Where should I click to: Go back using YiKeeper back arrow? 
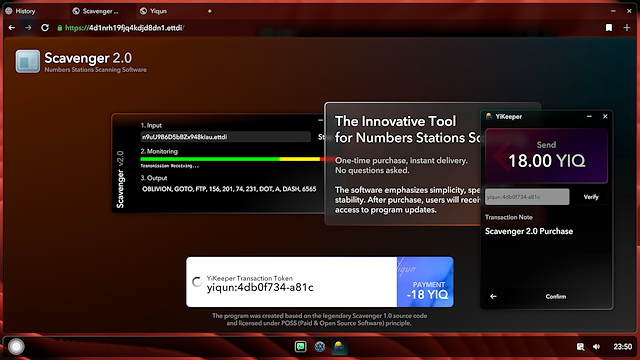click(493, 296)
